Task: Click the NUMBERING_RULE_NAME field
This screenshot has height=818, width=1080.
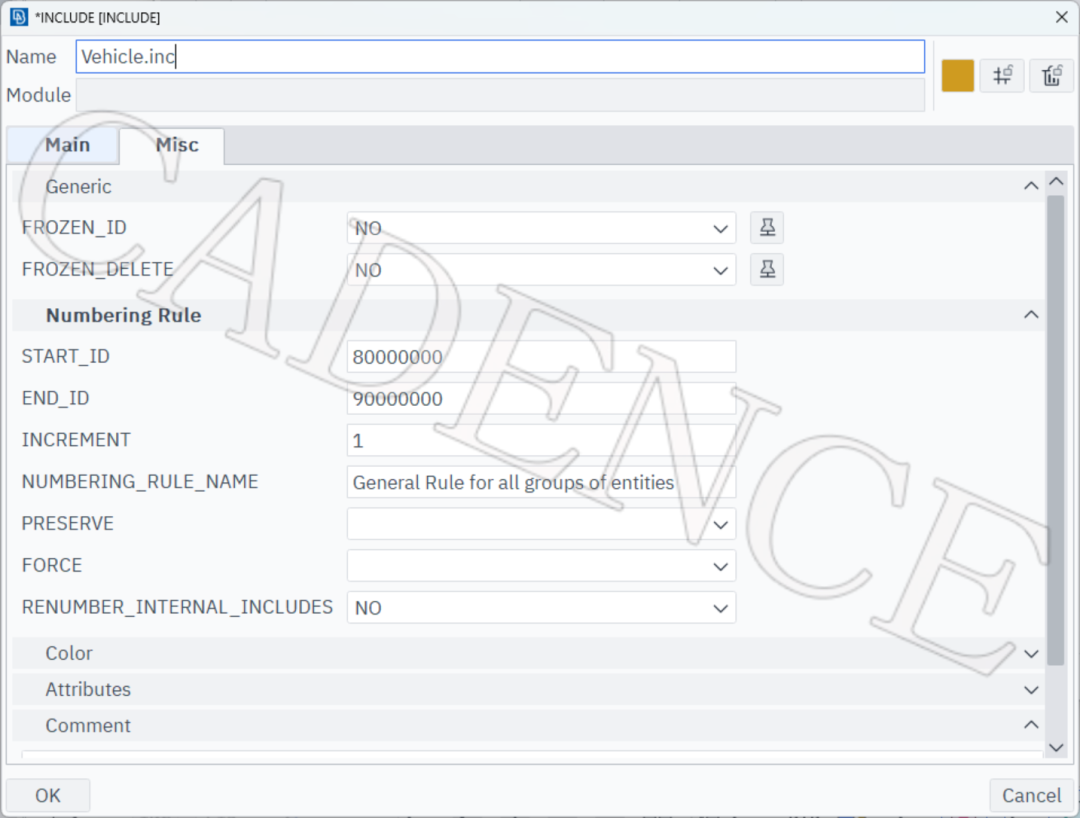Action: pyautogui.click(x=541, y=482)
